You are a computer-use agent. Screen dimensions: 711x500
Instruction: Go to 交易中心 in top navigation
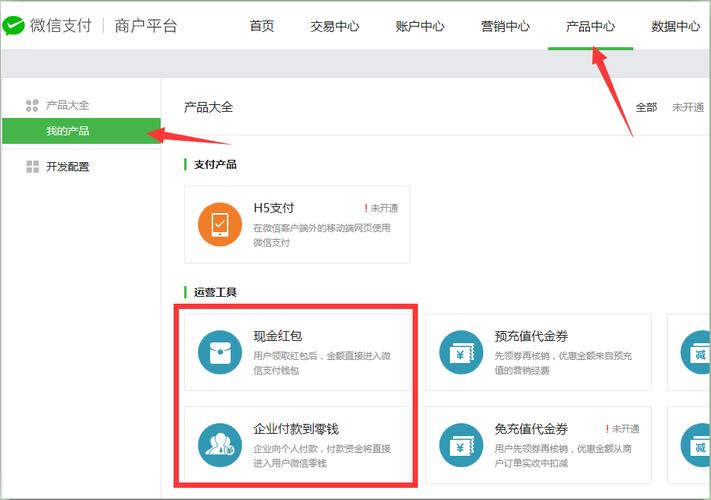coord(335,27)
